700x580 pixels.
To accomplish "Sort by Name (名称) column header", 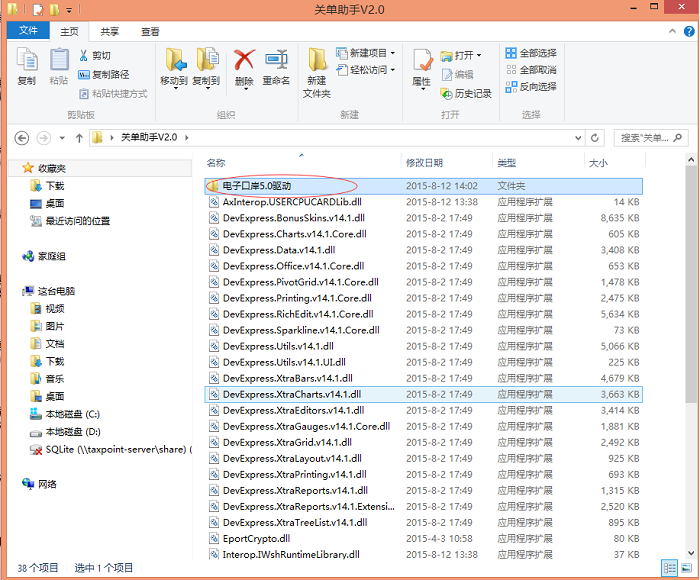I will 216,163.
